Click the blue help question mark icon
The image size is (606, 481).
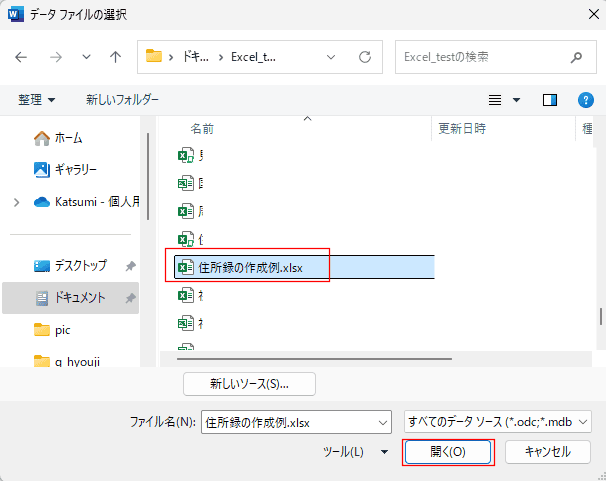pos(586,100)
